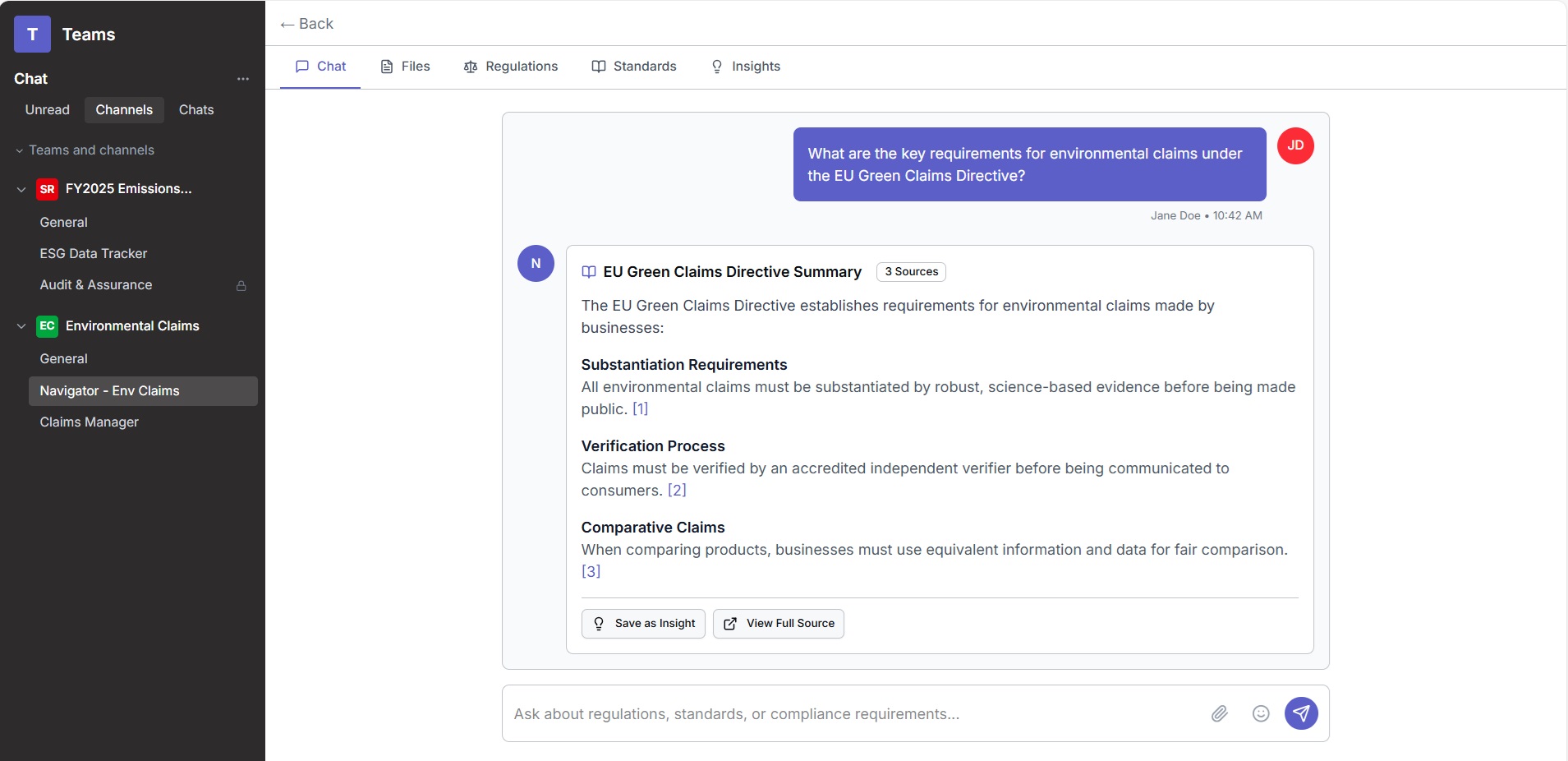1568x761 pixels.
Task: Click the send message paper plane icon
Action: point(1301,713)
